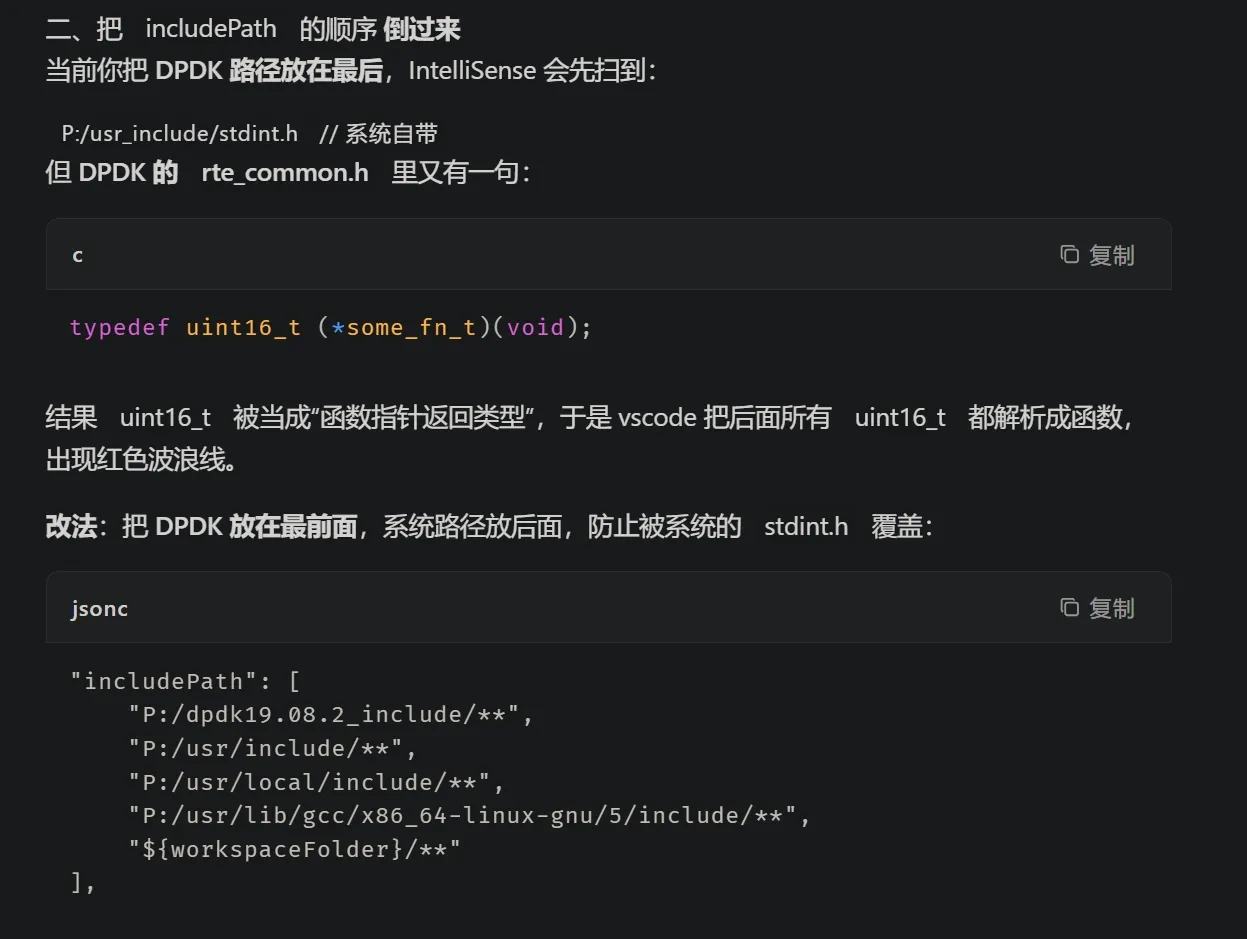The width and height of the screenshot is (1247, 939).
Task: Click the copy icon in the c code block
Action: coord(1069,255)
